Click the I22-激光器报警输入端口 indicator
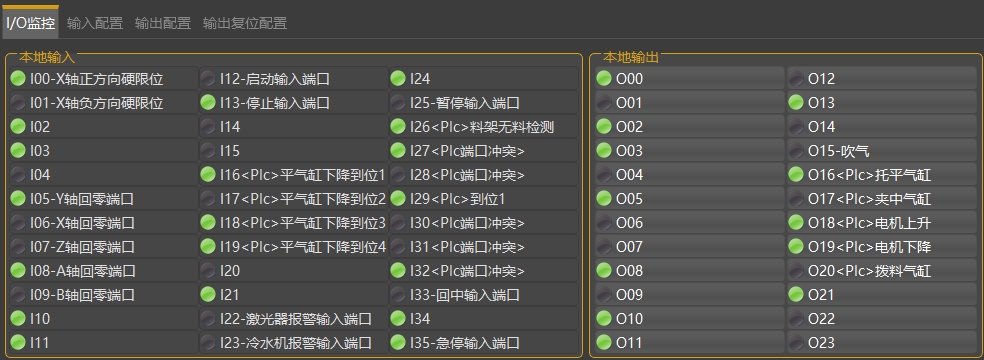Viewport: 984px width, 360px height. pyautogui.click(x=208, y=319)
